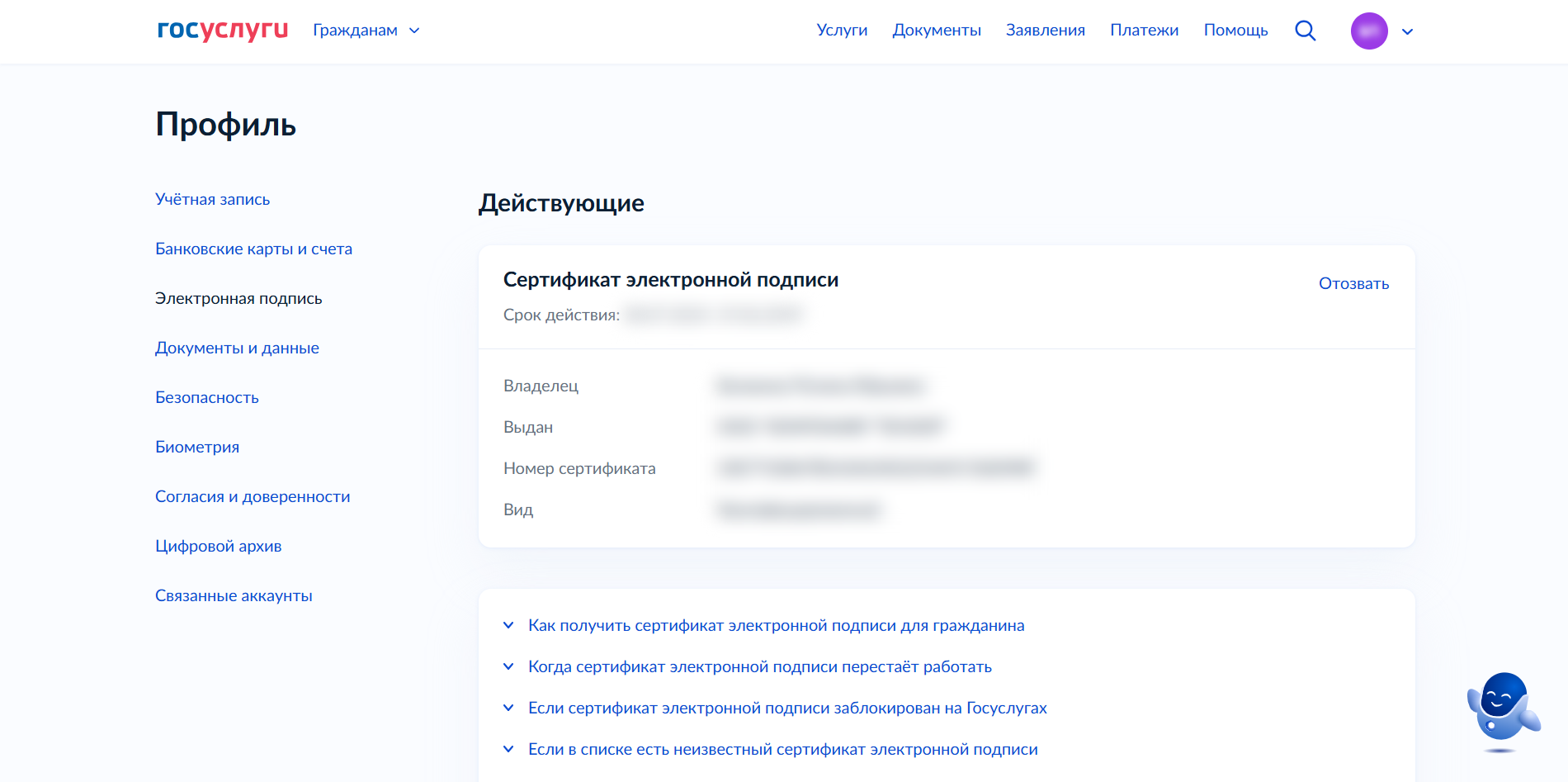The image size is (1568, 782).
Task: Open Заявления in the header
Action: point(1045,31)
